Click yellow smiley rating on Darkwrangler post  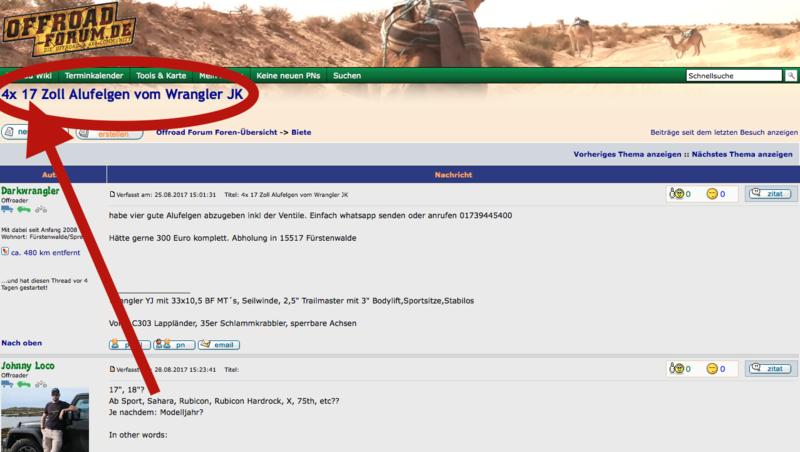click(712, 194)
